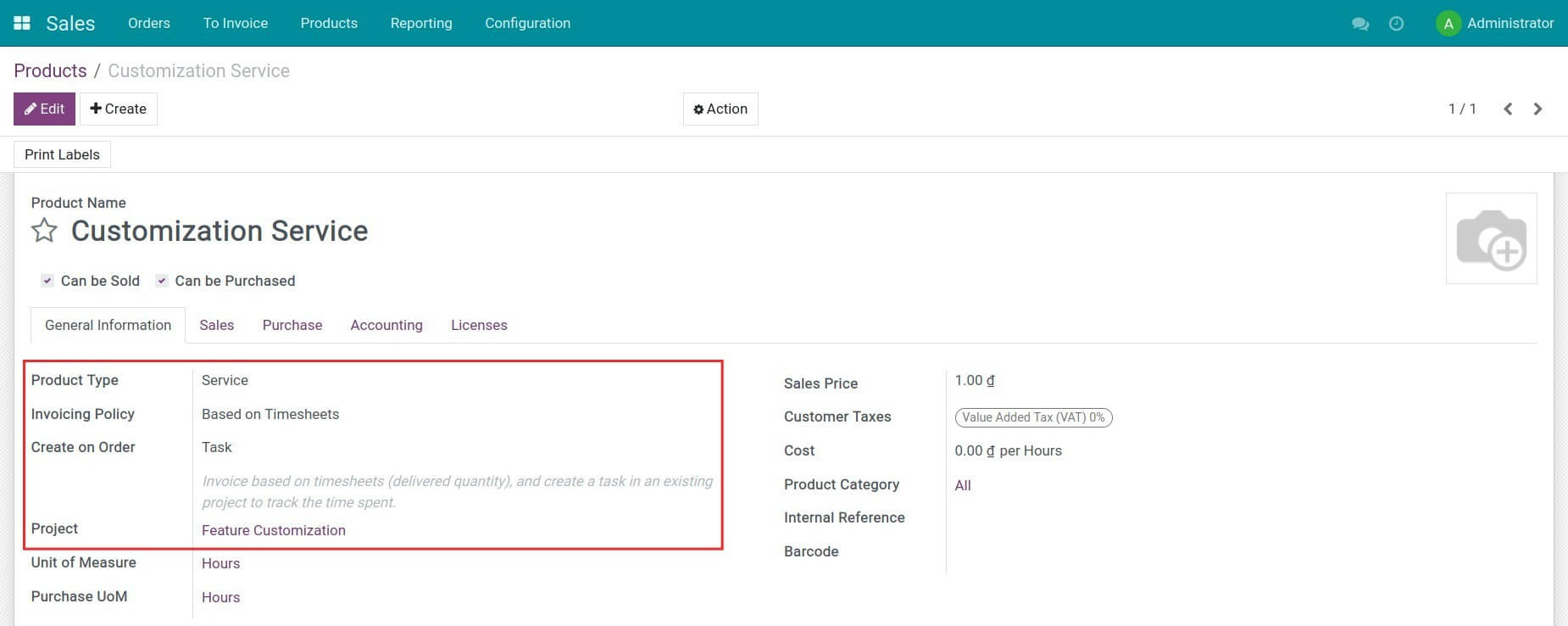The height and width of the screenshot is (626, 1568).
Task: Click the 0.00 ₫ per Hours cost
Action: point(1008,450)
